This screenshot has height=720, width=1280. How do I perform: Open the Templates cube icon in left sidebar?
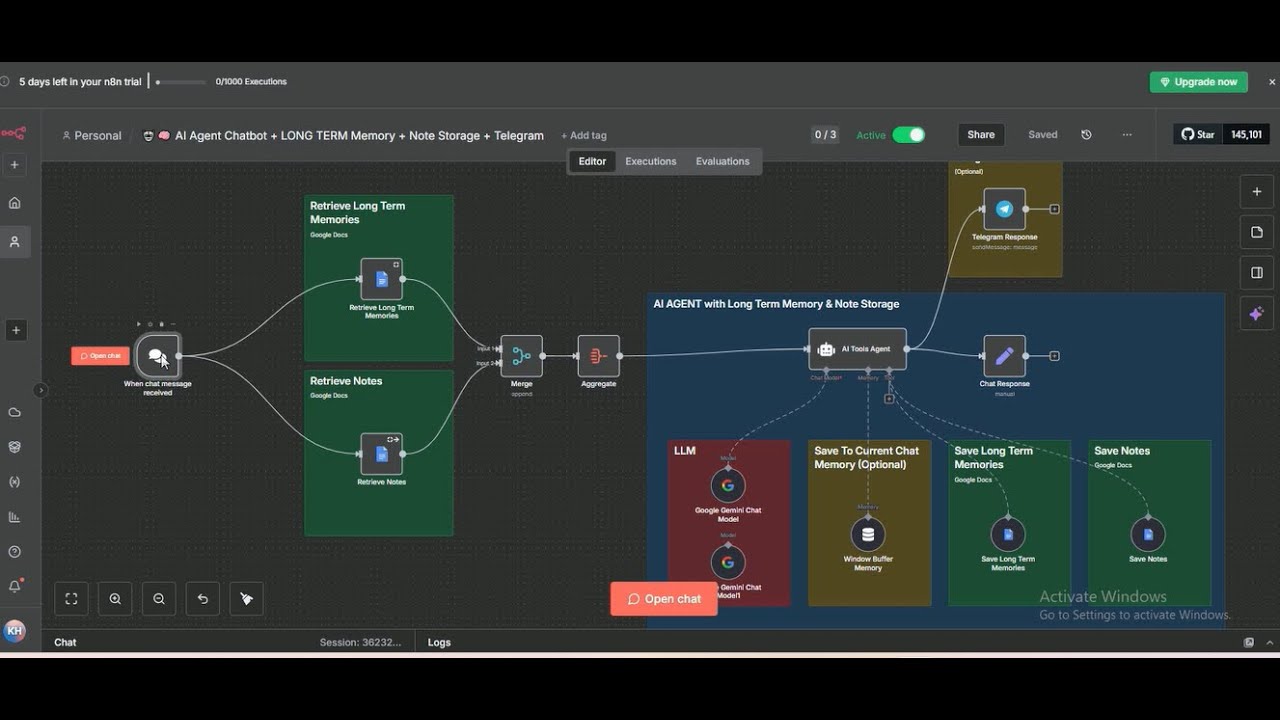pyautogui.click(x=15, y=447)
